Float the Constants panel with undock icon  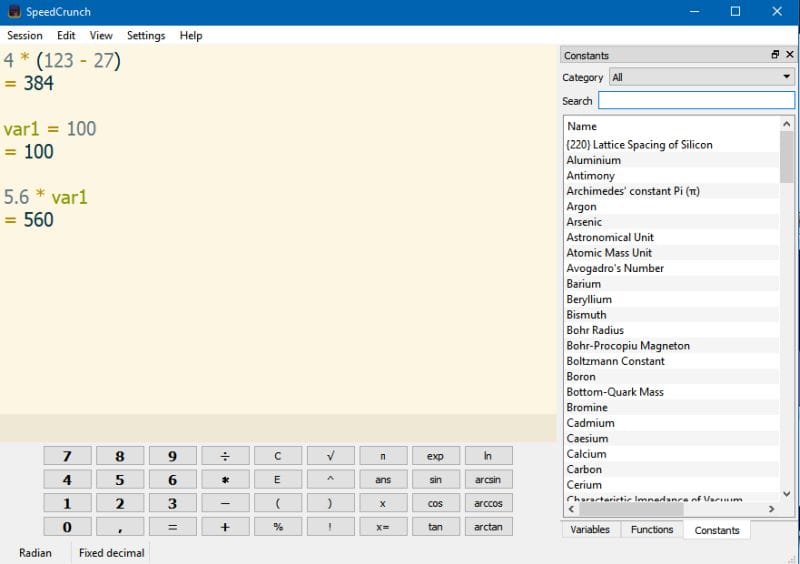point(774,55)
